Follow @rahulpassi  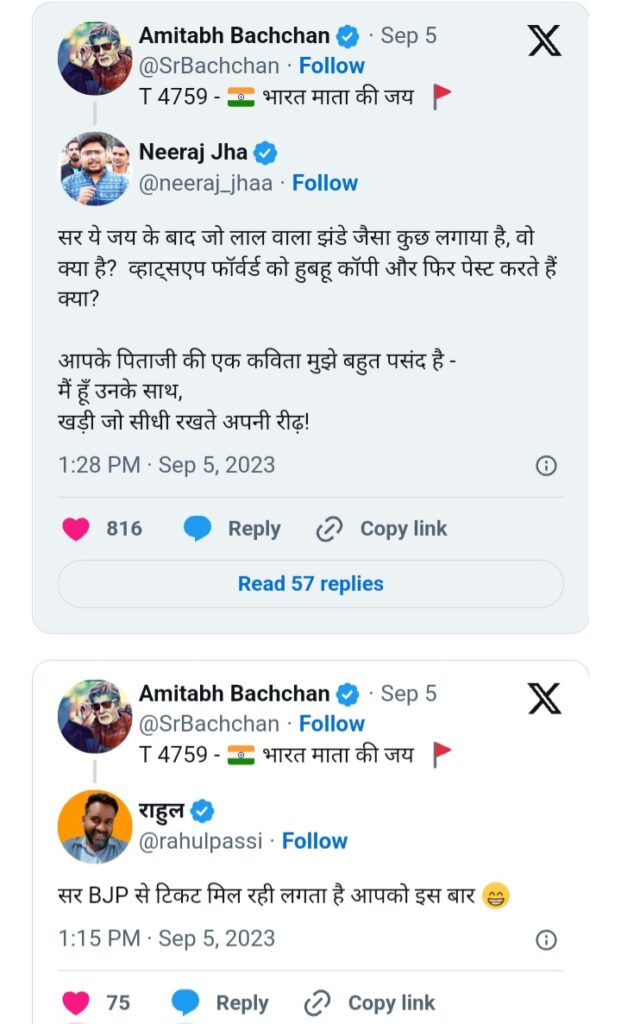314,841
